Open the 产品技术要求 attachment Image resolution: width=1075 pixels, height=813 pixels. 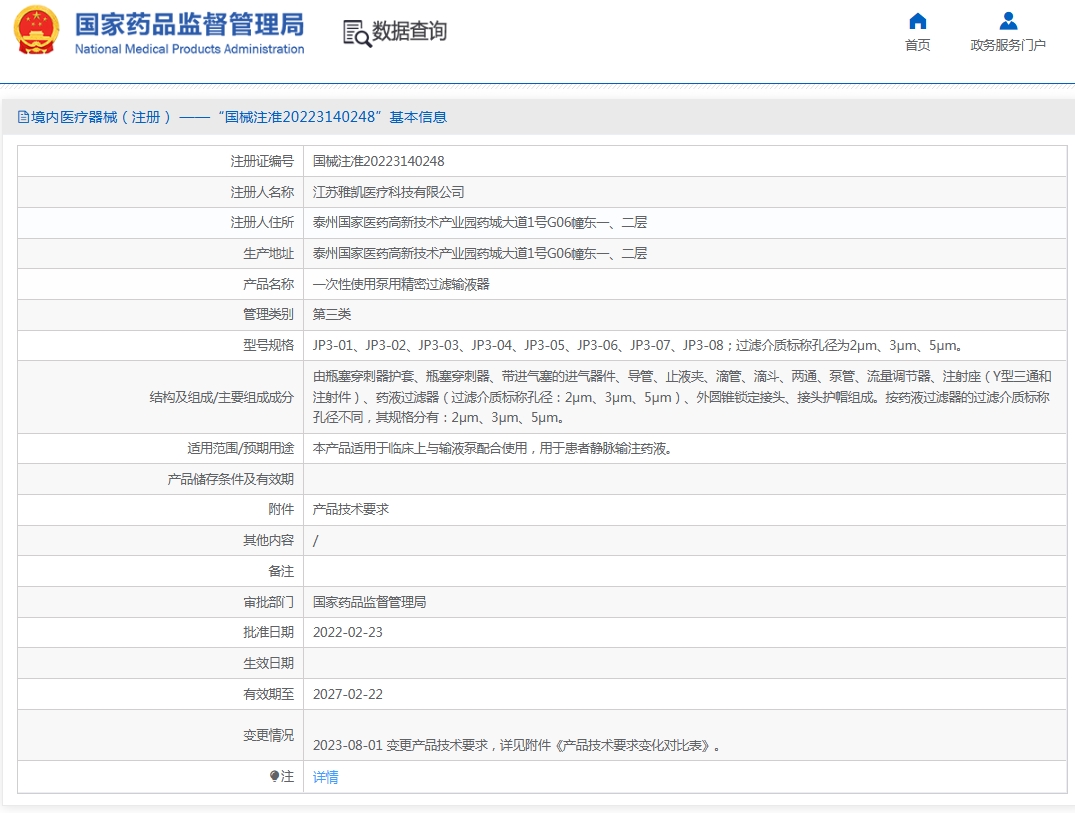[x=350, y=509]
